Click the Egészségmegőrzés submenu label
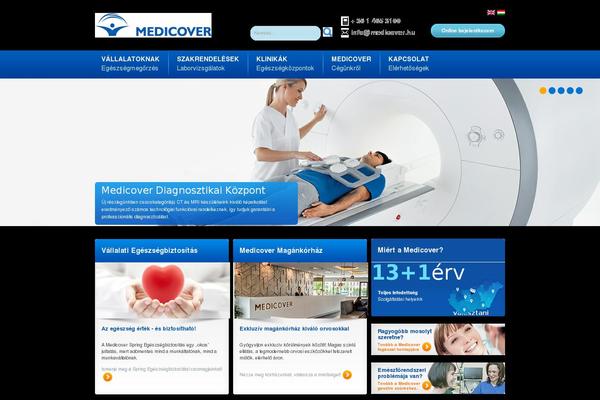Screen dimensions: 600x400 130,69
